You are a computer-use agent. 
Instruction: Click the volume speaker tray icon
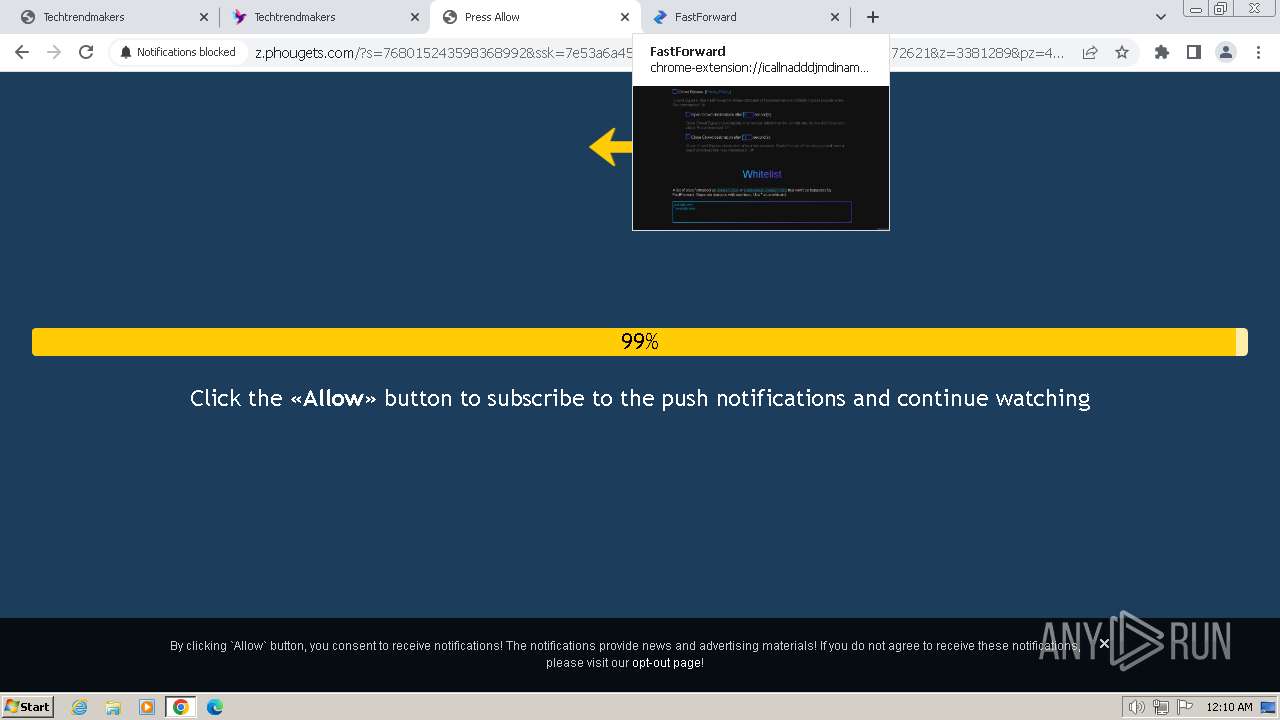1137,707
